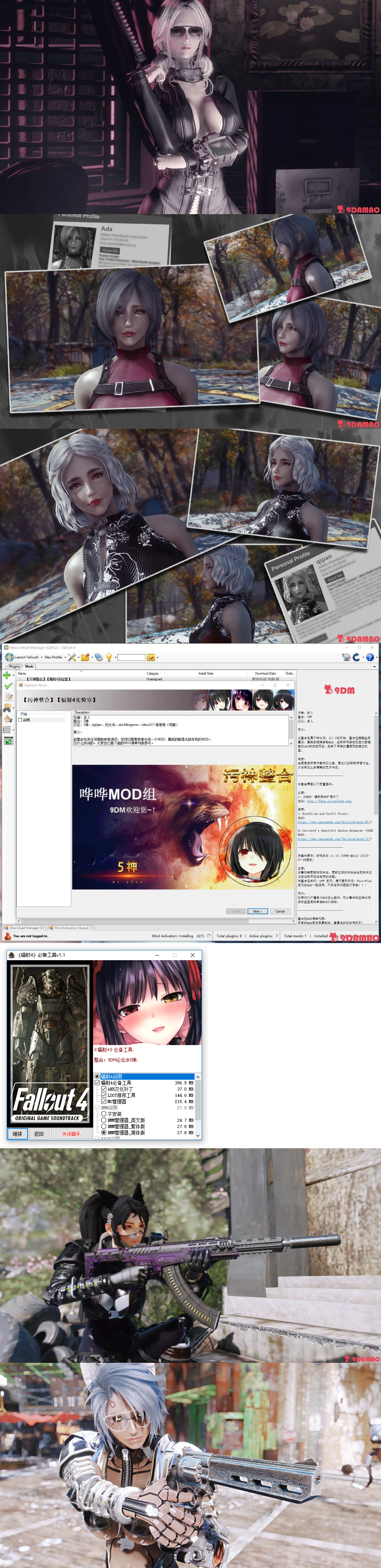
Task: Tick the 说明 checkbox in the Options Form
Action: click(x=20, y=720)
